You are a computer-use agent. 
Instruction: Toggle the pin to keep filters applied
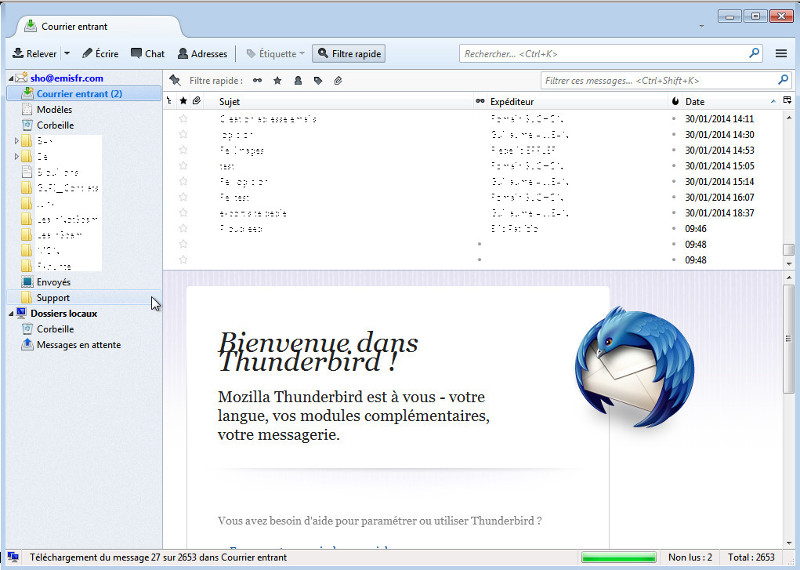tap(175, 80)
